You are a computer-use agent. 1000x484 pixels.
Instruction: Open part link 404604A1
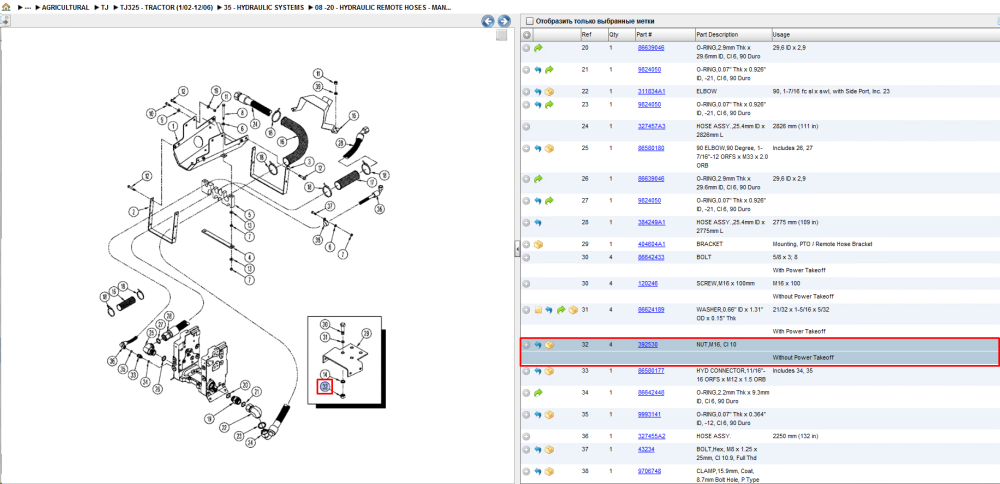(652, 244)
